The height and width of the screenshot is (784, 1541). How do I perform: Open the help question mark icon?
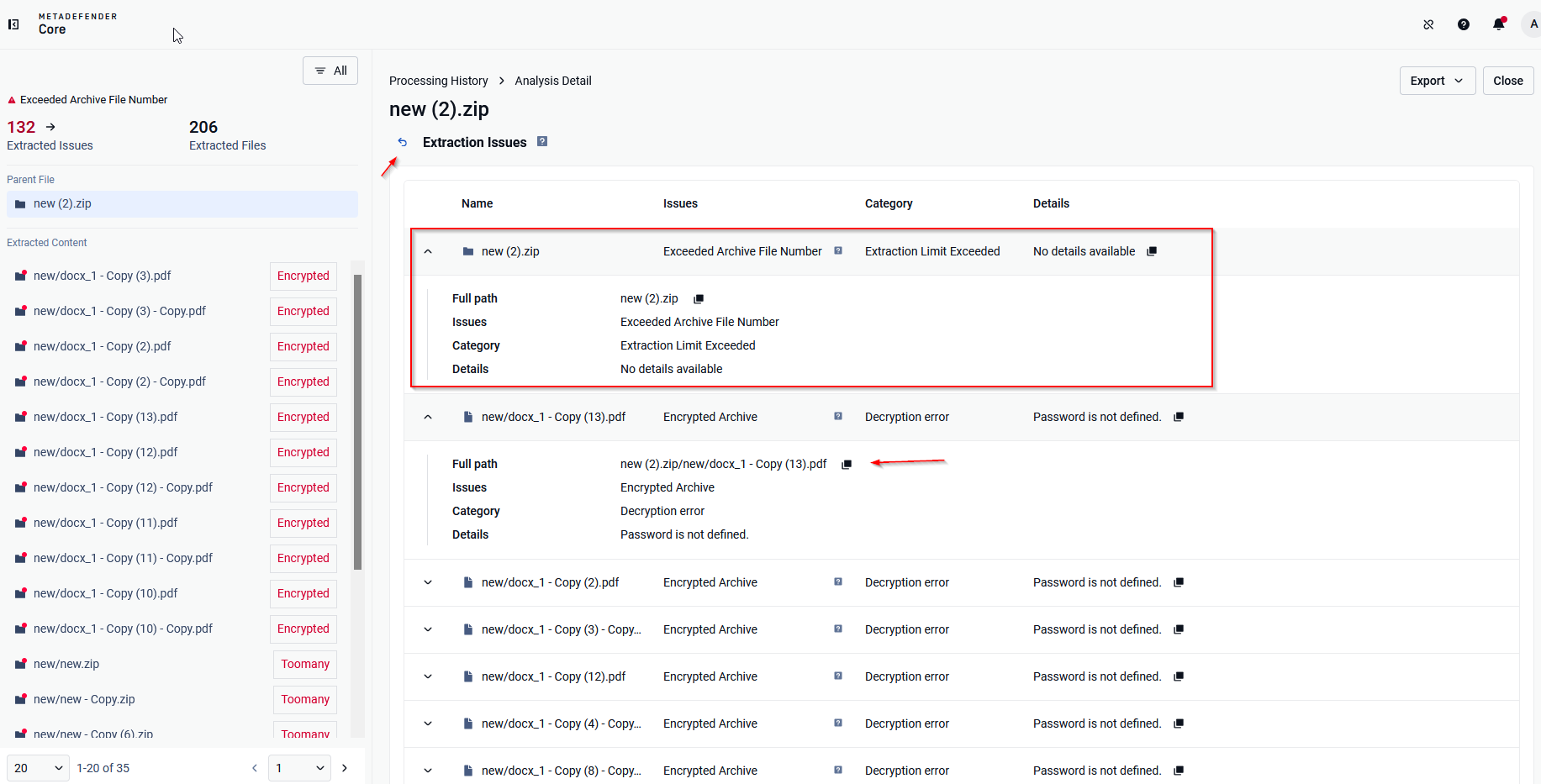[x=1464, y=24]
